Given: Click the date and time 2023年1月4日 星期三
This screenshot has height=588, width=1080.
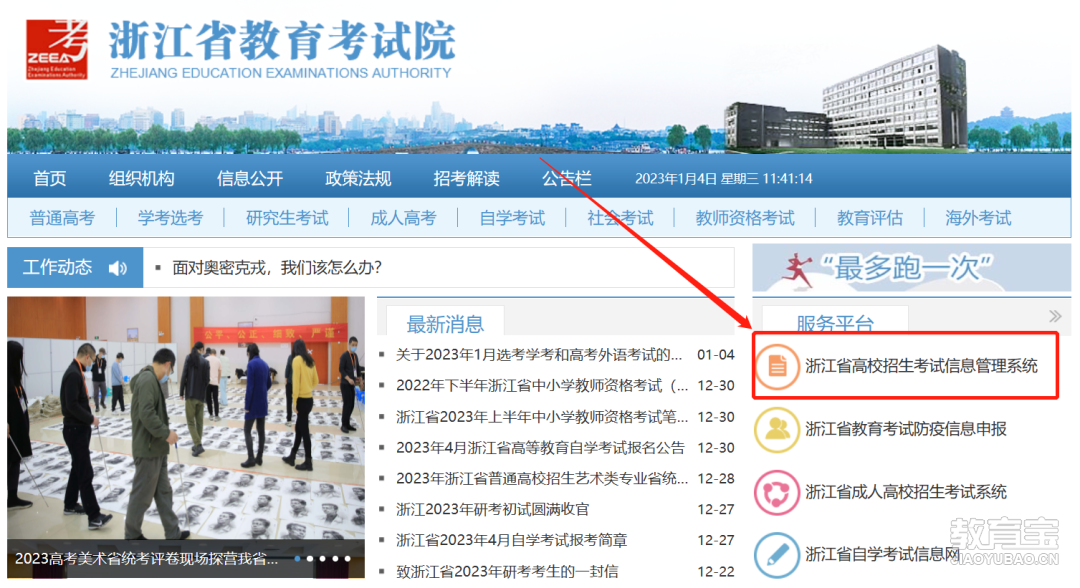Looking at the screenshot, I should point(723,178).
